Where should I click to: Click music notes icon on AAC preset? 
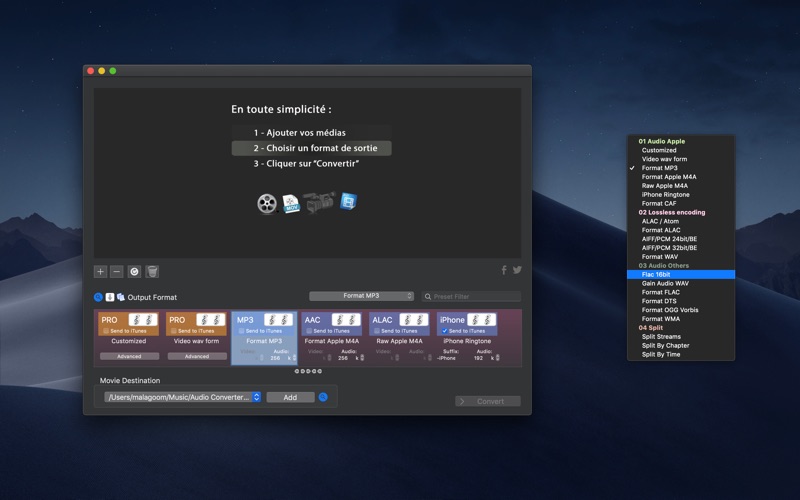(346, 320)
